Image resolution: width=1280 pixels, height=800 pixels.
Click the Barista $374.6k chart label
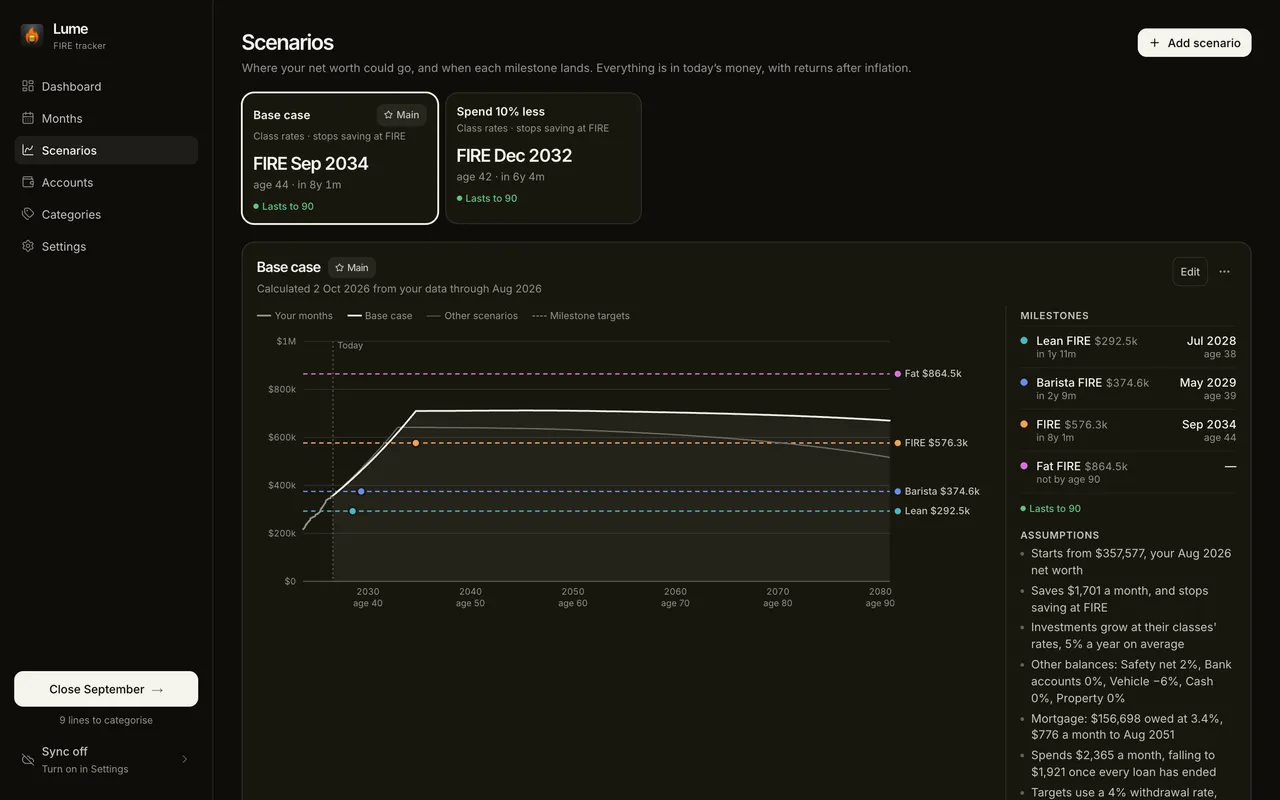[938, 492]
